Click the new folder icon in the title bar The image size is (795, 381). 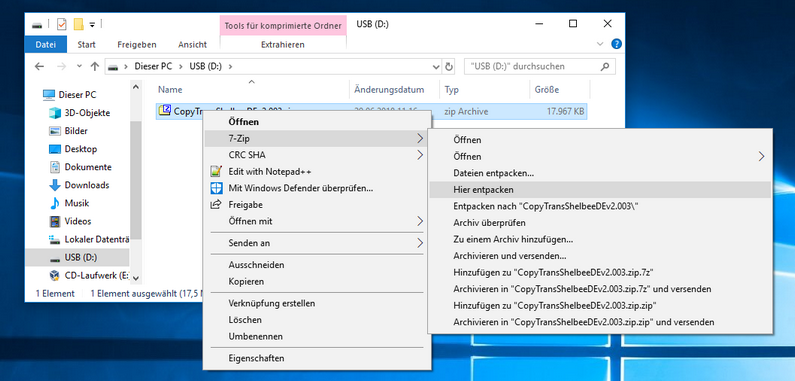click(79, 24)
